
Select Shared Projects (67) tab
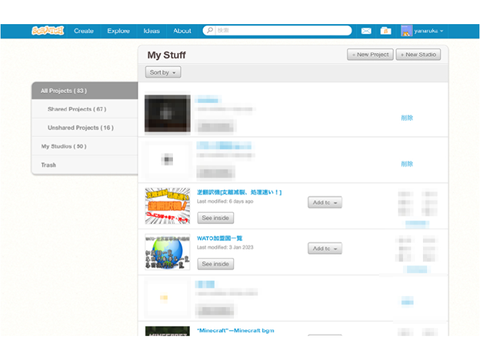tap(85, 109)
